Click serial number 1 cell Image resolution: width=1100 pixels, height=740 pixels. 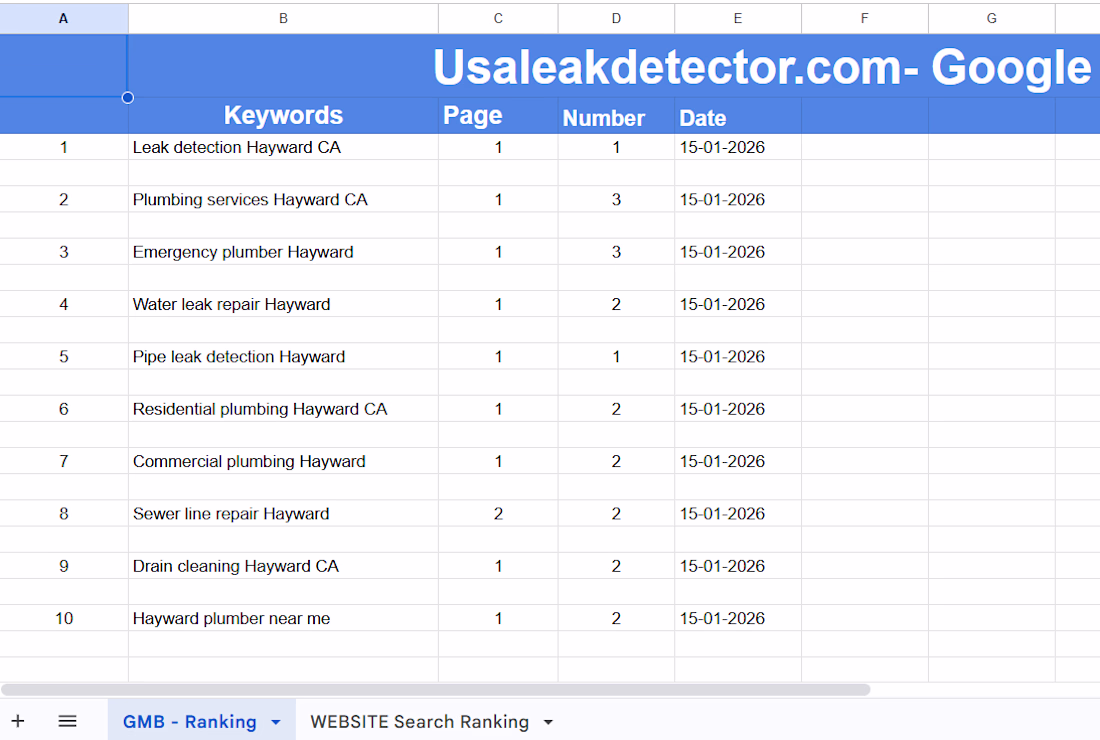tap(64, 147)
